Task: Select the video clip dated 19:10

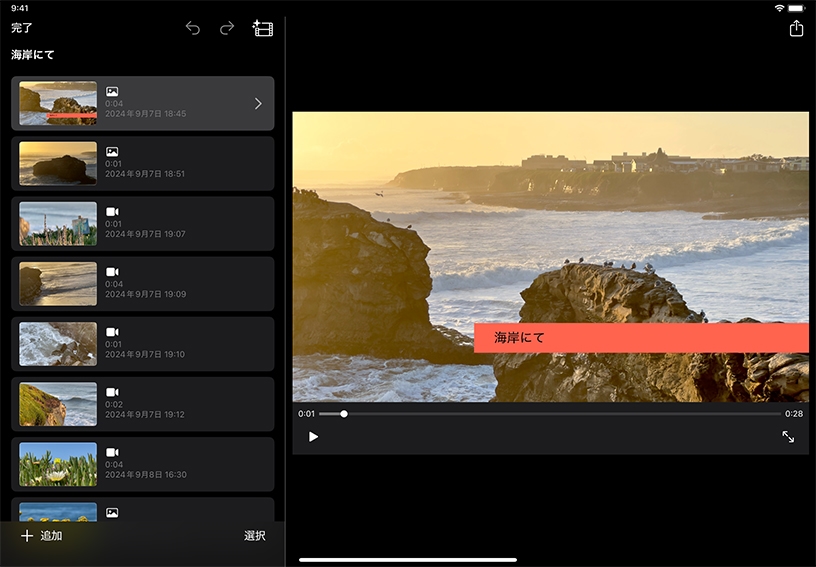Action: click(142, 343)
